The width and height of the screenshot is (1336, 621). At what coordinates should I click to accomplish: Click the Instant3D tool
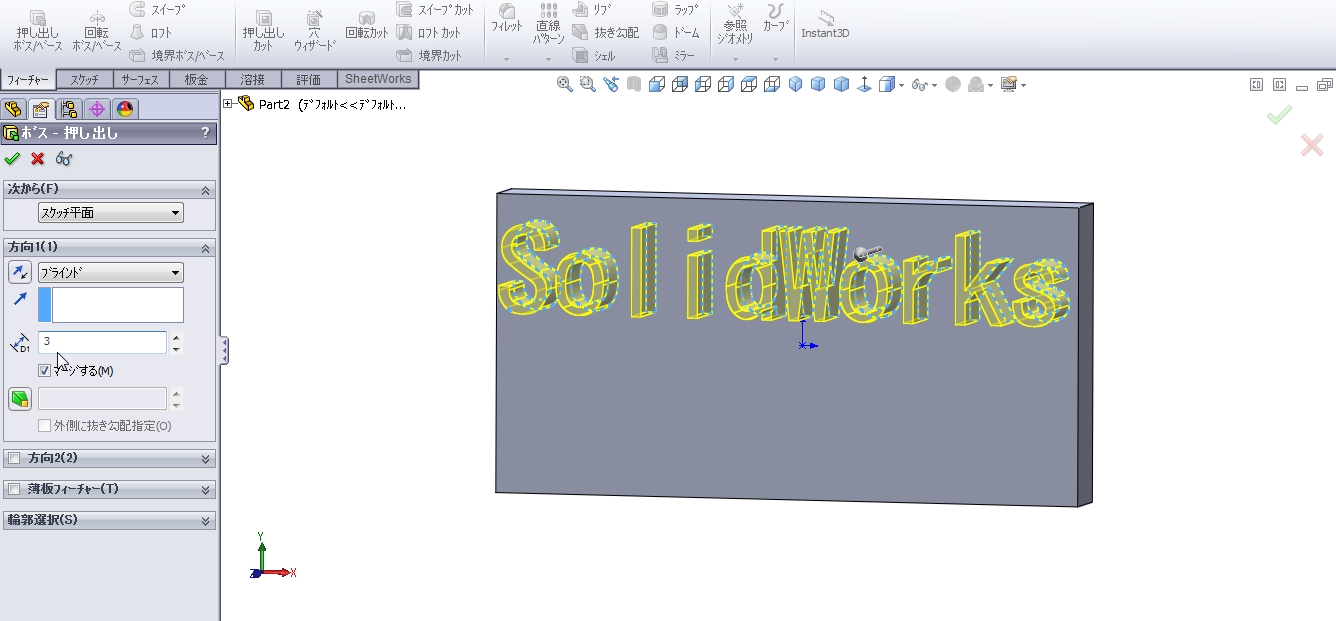[x=825, y=24]
